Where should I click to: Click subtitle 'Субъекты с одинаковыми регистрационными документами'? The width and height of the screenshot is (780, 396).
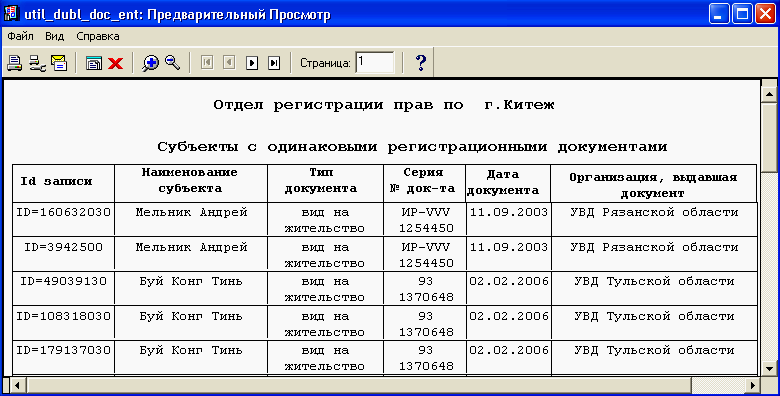[412, 147]
